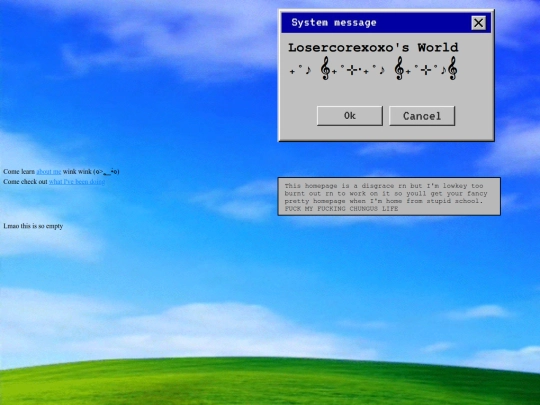The height and width of the screenshot is (405, 540).
Task: Open the 'about me' link
Action: click(49, 172)
